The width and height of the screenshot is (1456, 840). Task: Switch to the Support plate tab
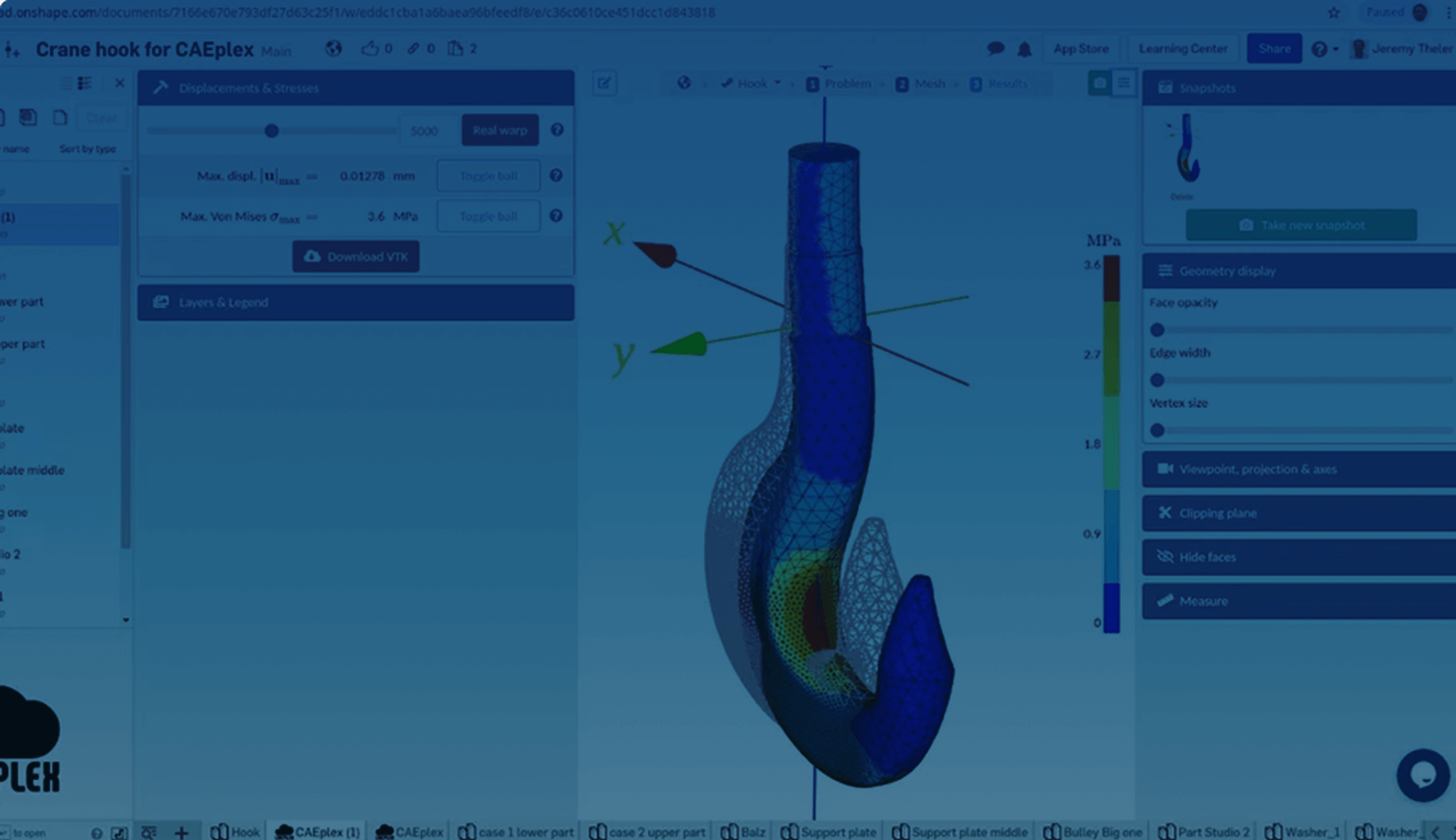(829, 832)
